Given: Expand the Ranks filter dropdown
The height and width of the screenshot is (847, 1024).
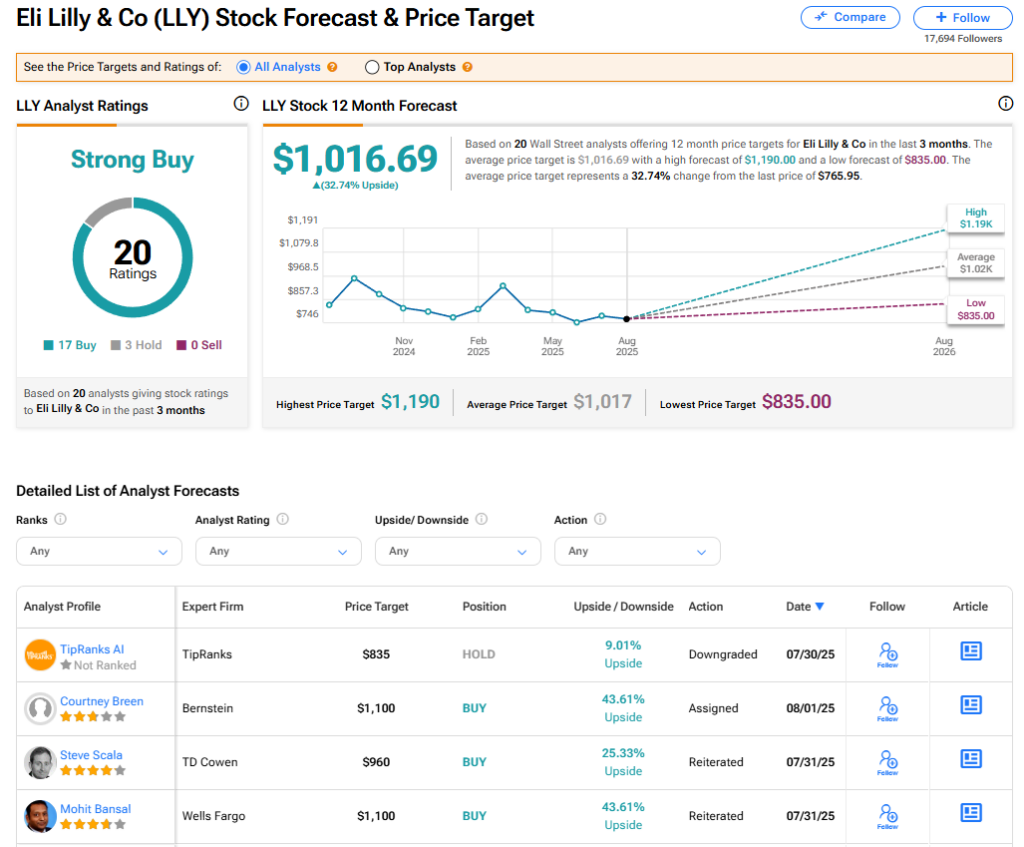Looking at the screenshot, I should 99,551.
